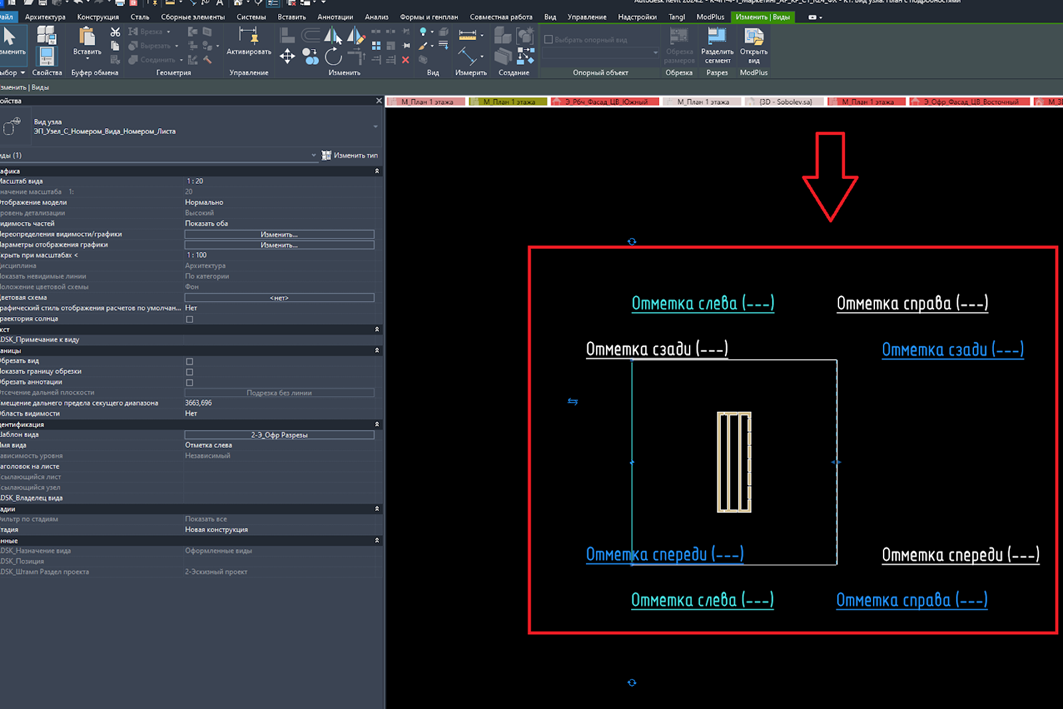Screen dimensions: 1063x709
Task: Select the Move tool
Action: click(x=287, y=56)
